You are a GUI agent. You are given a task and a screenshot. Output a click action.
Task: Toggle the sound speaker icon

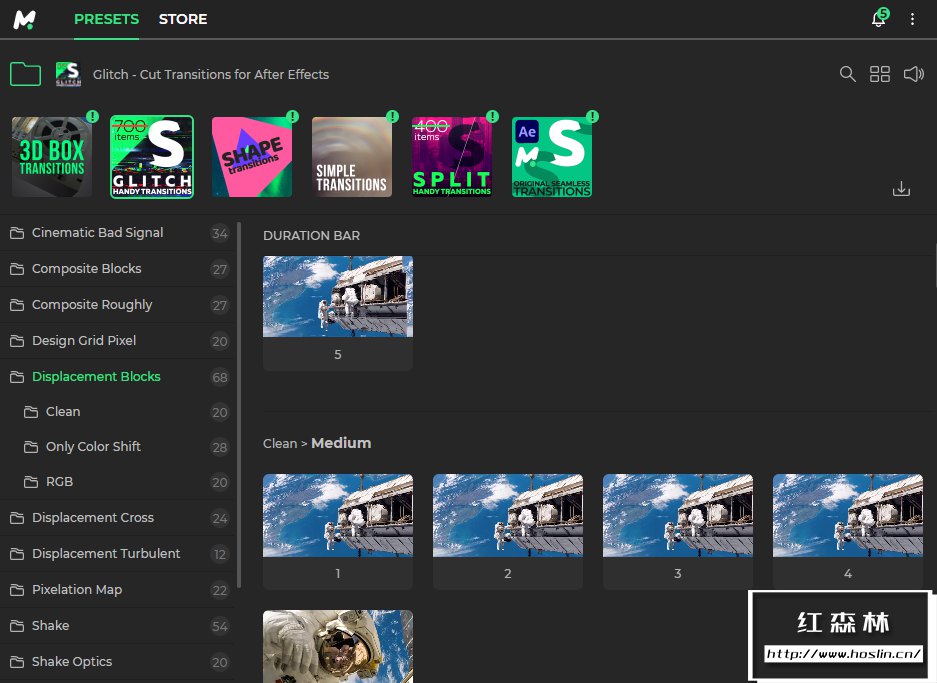tap(914, 74)
